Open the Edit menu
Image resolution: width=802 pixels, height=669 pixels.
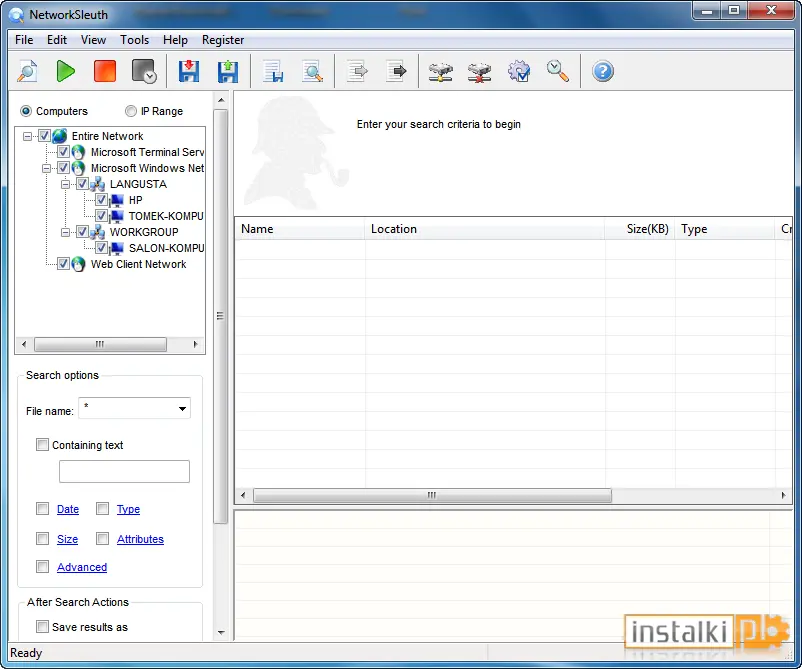(57, 40)
